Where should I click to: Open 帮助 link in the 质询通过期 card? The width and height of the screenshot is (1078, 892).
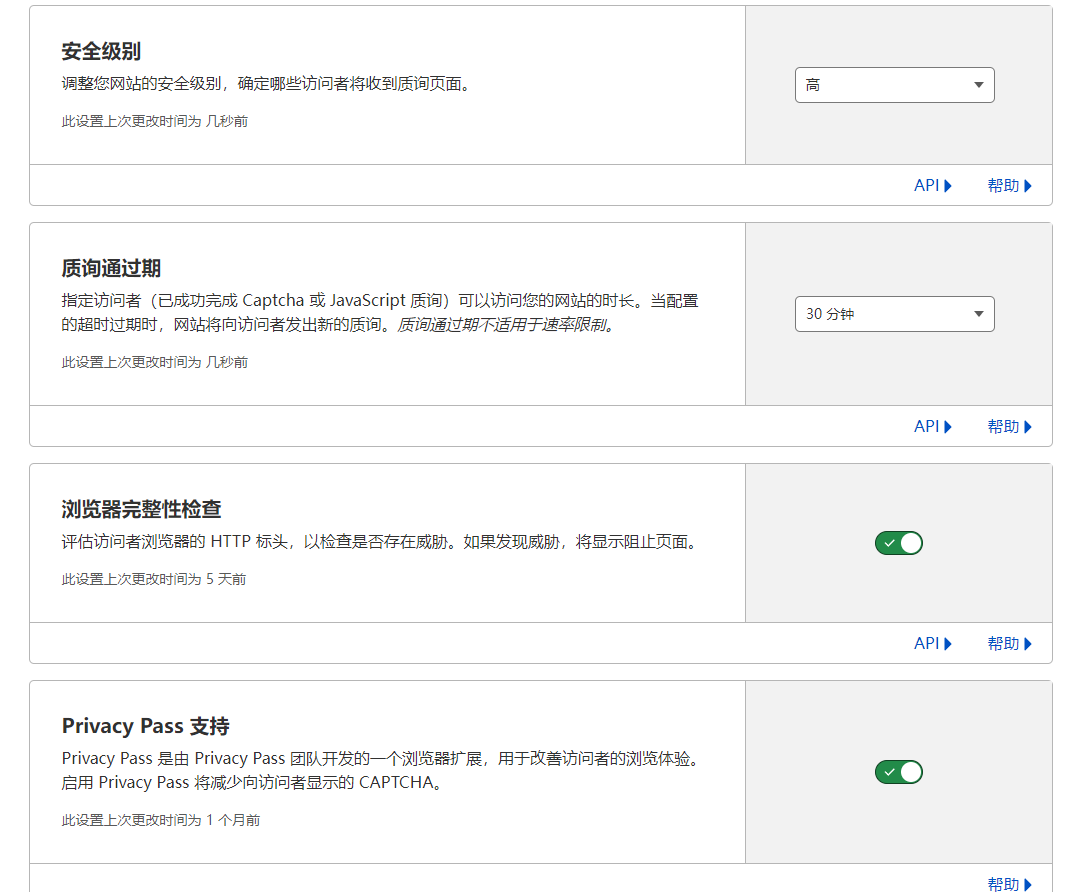pyautogui.click(x=1008, y=426)
